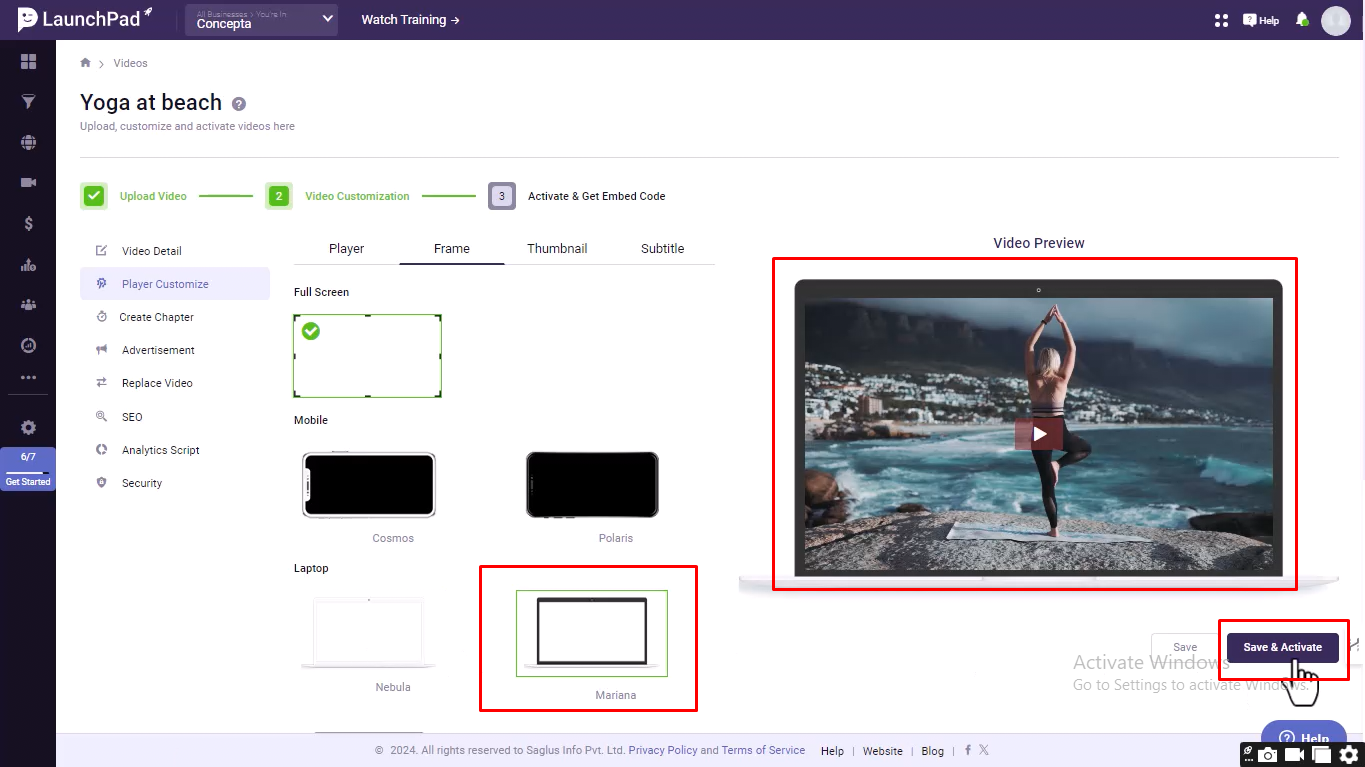
Task: Open the circular analytics icon in sidebar
Action: pos(28,346)
